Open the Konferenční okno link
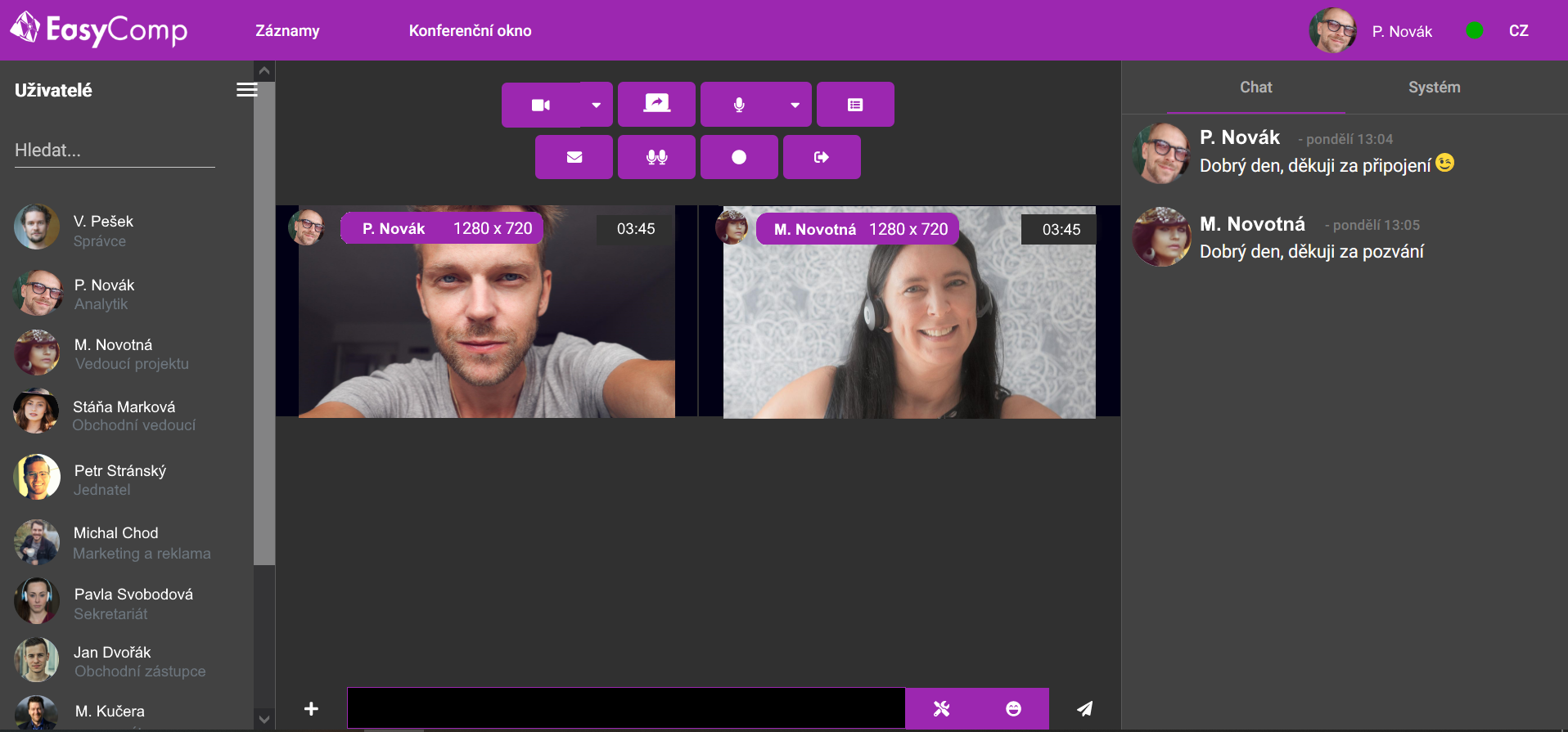Screen dimensions: 1568x732 pos(470,31)
